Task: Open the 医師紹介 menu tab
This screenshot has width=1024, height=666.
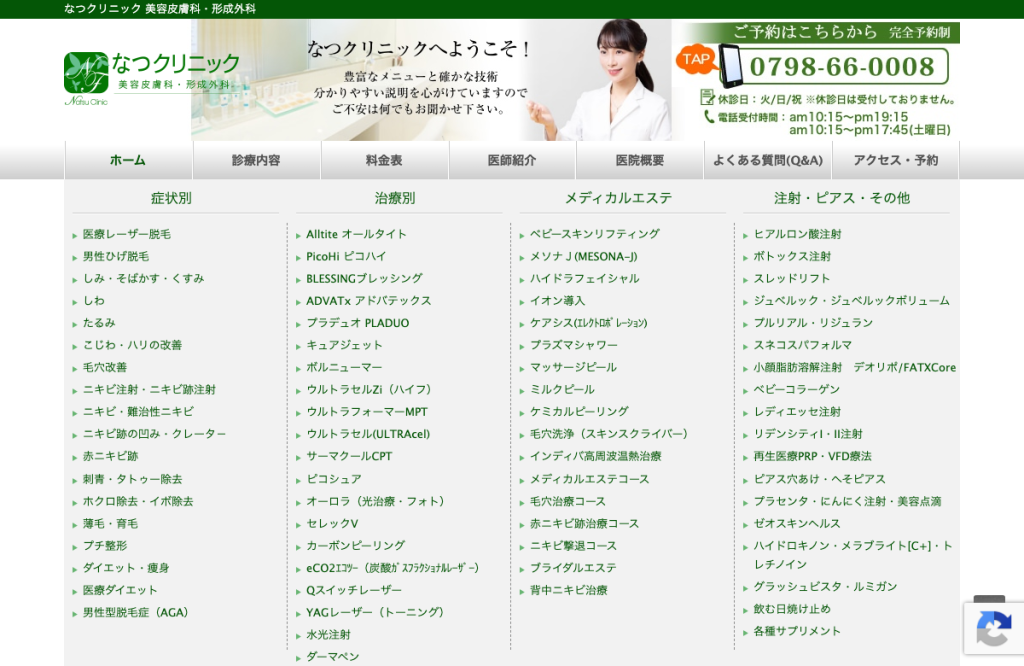Action: coord(512,160)
